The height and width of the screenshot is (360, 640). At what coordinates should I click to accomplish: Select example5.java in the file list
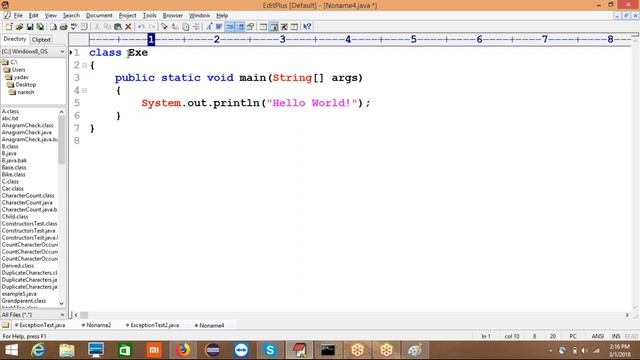[x=19, y=294]
